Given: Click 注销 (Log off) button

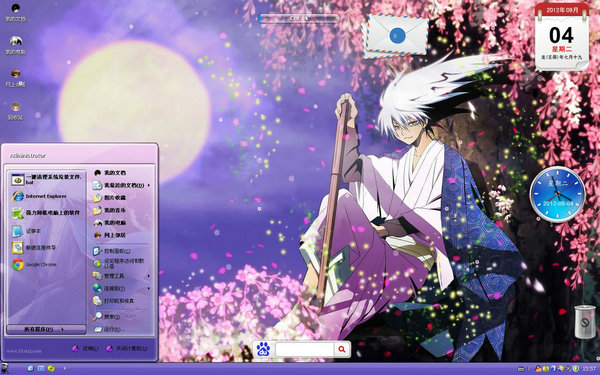Looking at the screenshot, I should pyautogui.click(x=86, y=349).
